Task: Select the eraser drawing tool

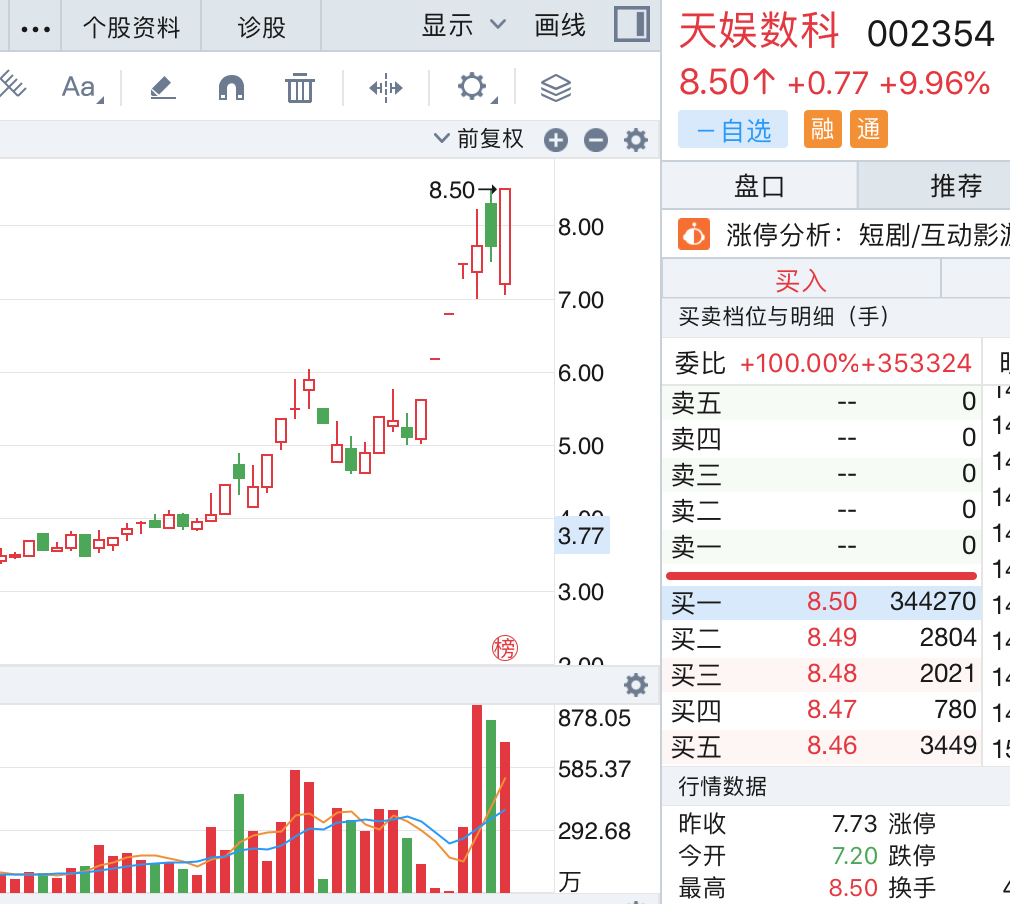Action: point(162,88)
